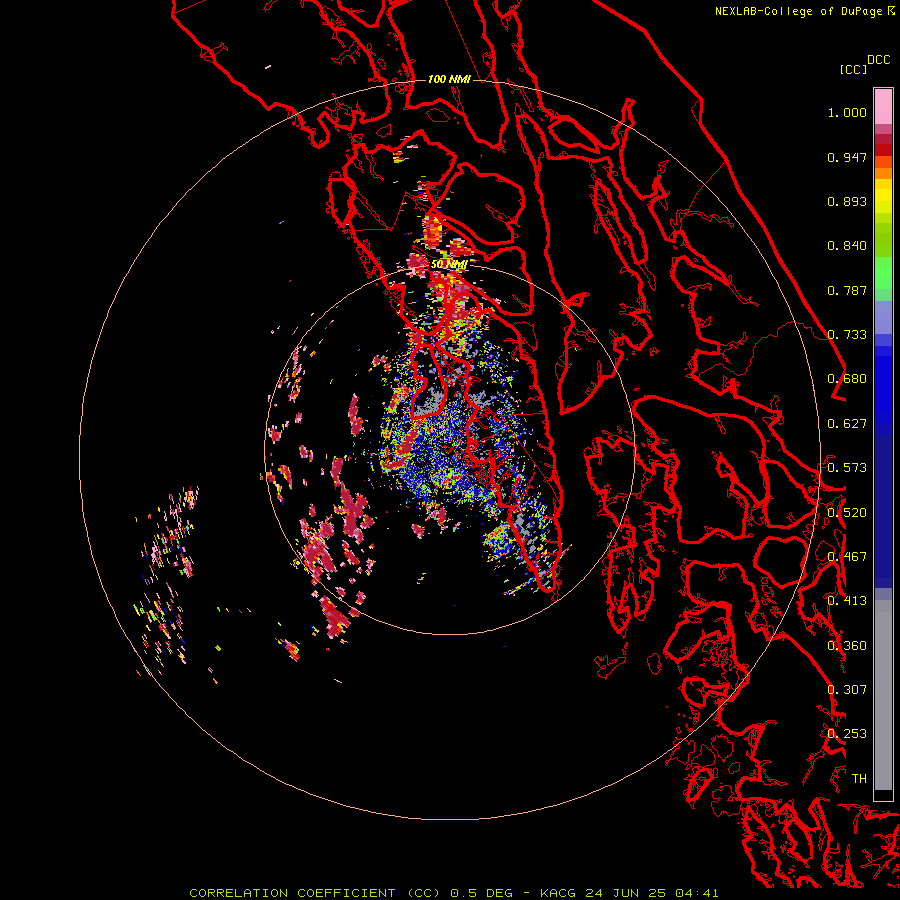Click the 50 NMI range ring label
Viewport: 900px width, 900px height.
(449, 264)
